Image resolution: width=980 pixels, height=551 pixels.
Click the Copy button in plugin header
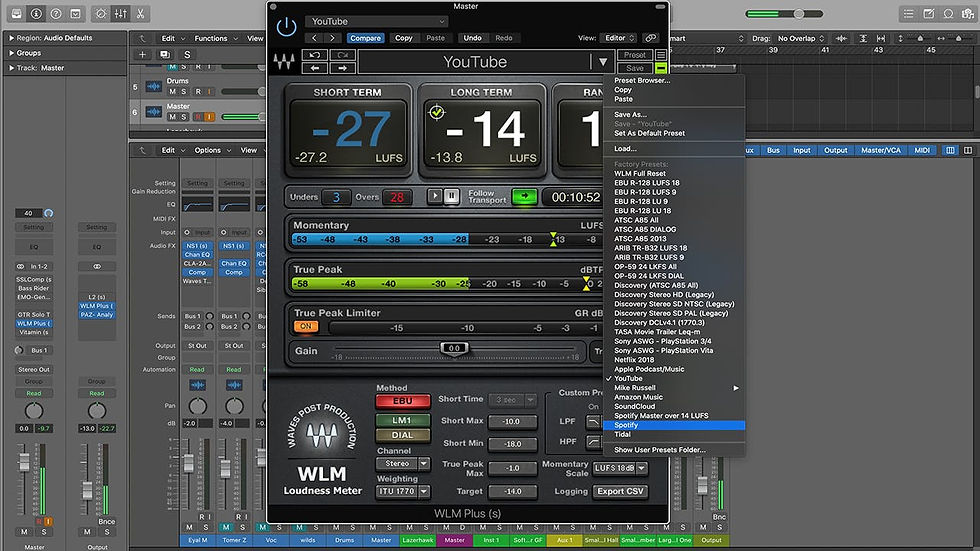(x=404, y=38)
